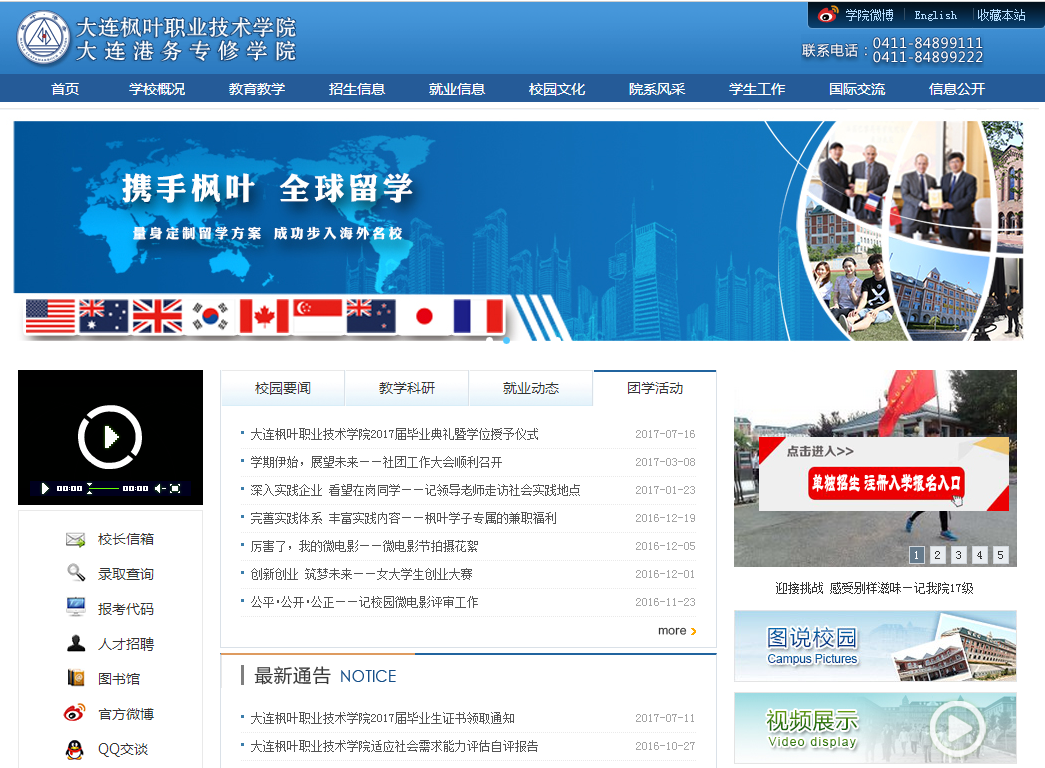Open the 图书馆 book icon
The height and width of the screenshot is (768, 1045).
pos(76,678)
